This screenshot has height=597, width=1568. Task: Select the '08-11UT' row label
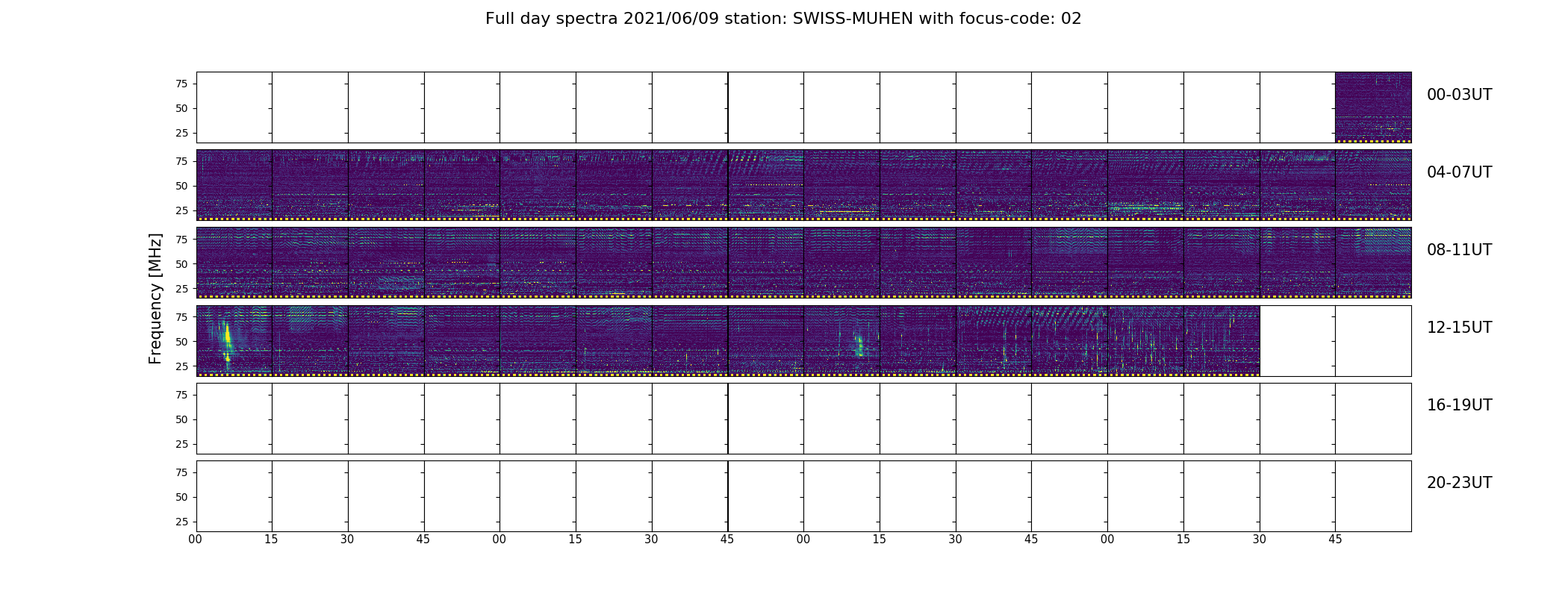pos(1459,250)
